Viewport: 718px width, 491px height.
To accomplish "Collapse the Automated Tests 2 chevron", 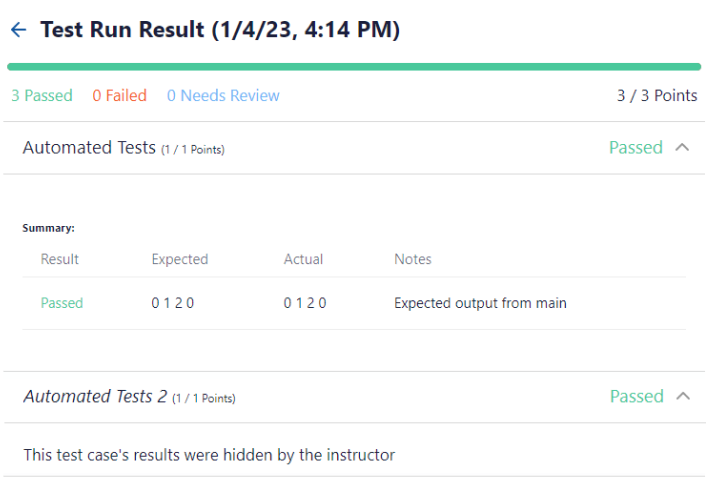I will tap(683, 396).
